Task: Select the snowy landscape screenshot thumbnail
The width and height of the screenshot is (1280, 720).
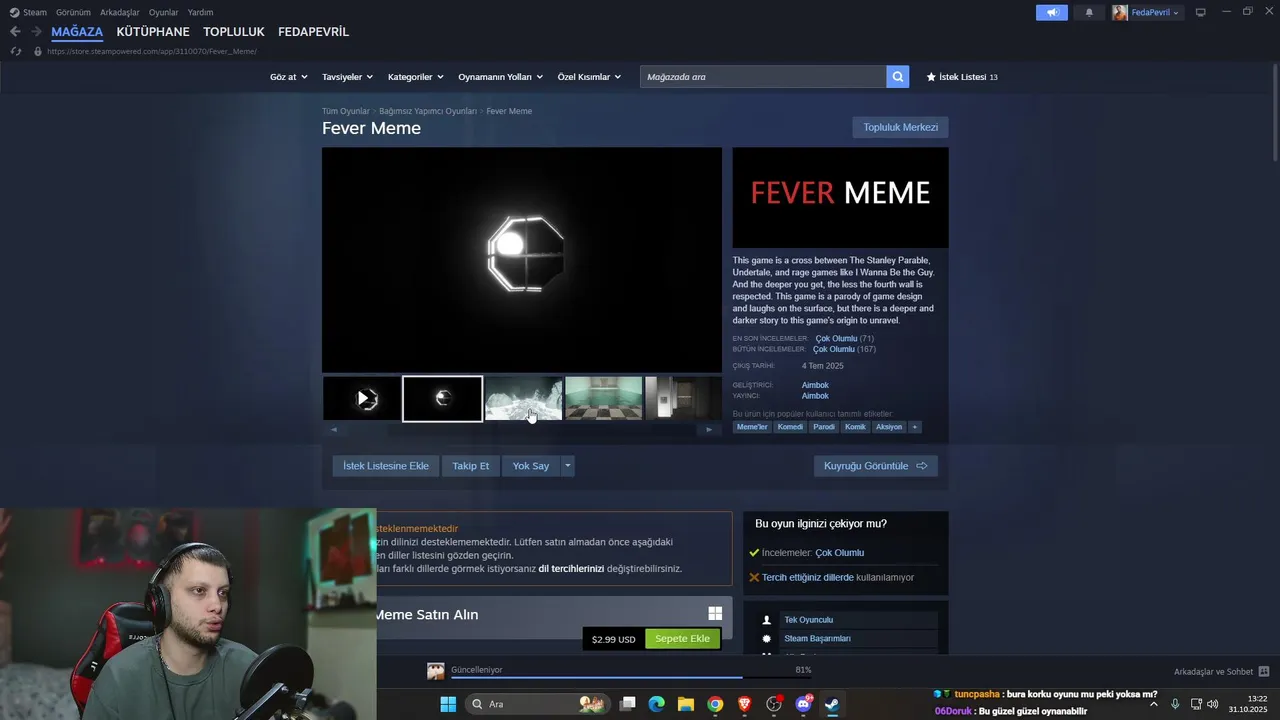Action: click(x=523, y=399)
